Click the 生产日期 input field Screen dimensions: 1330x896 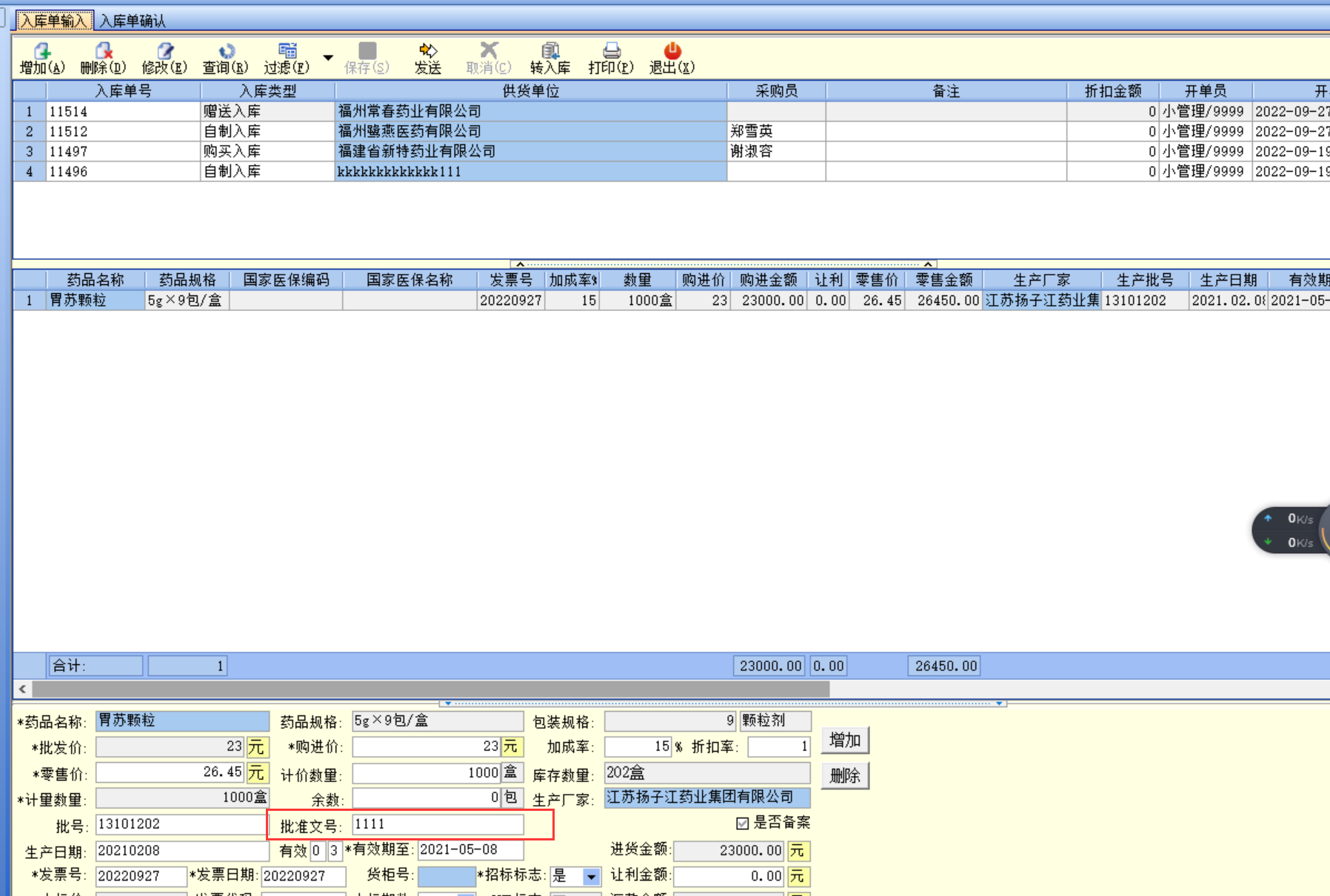[181, 851]
